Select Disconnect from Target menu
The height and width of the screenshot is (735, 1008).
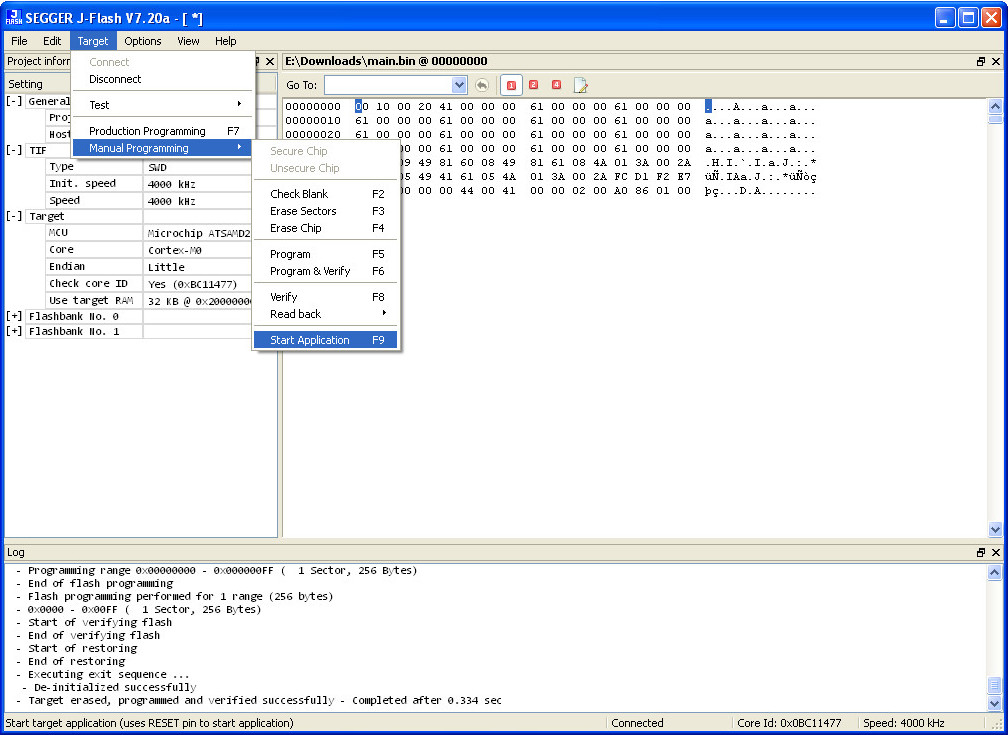(163, 79)
